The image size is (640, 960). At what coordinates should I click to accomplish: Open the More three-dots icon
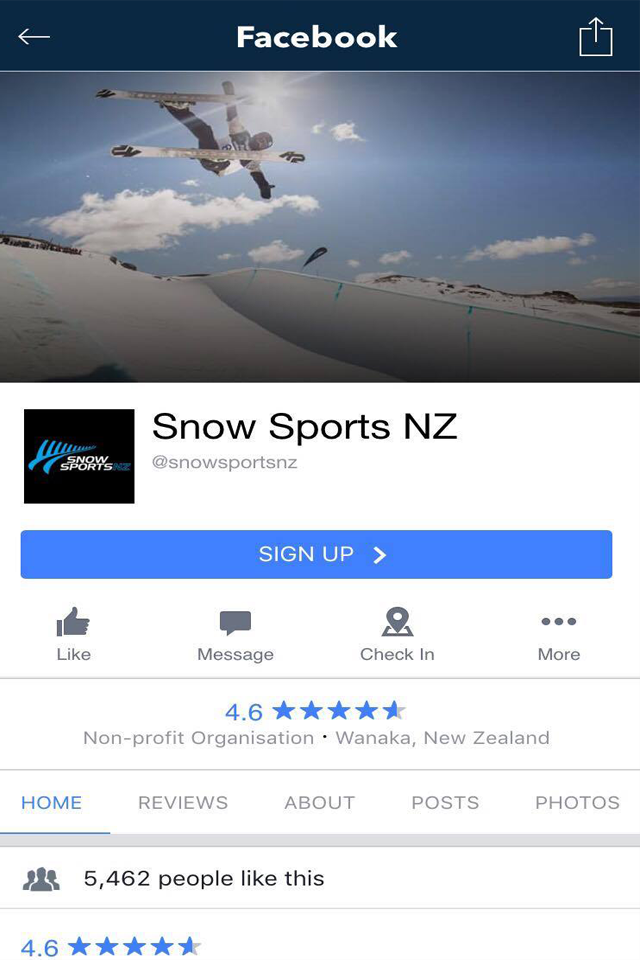tap(559, 621)
